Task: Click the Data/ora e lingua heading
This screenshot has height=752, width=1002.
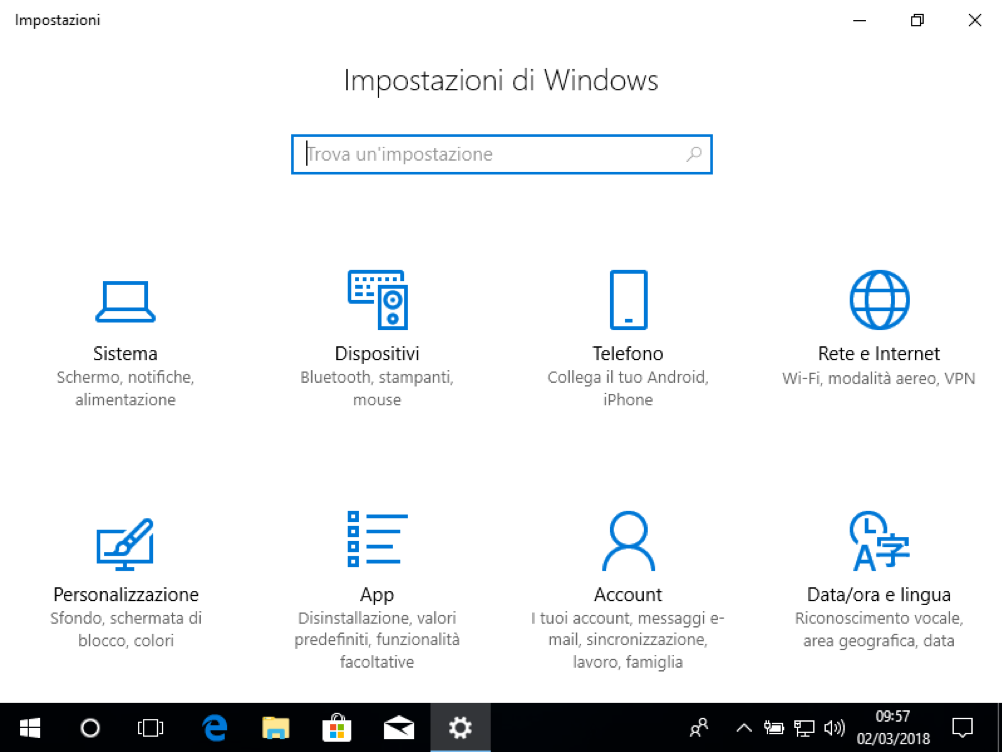Action: pos(879,595)
